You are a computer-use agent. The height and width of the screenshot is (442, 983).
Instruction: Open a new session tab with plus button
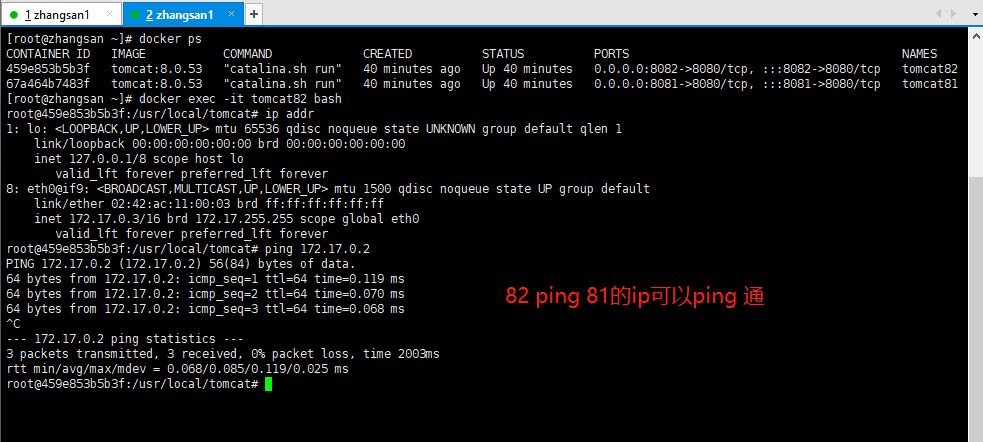click(254, 14)
